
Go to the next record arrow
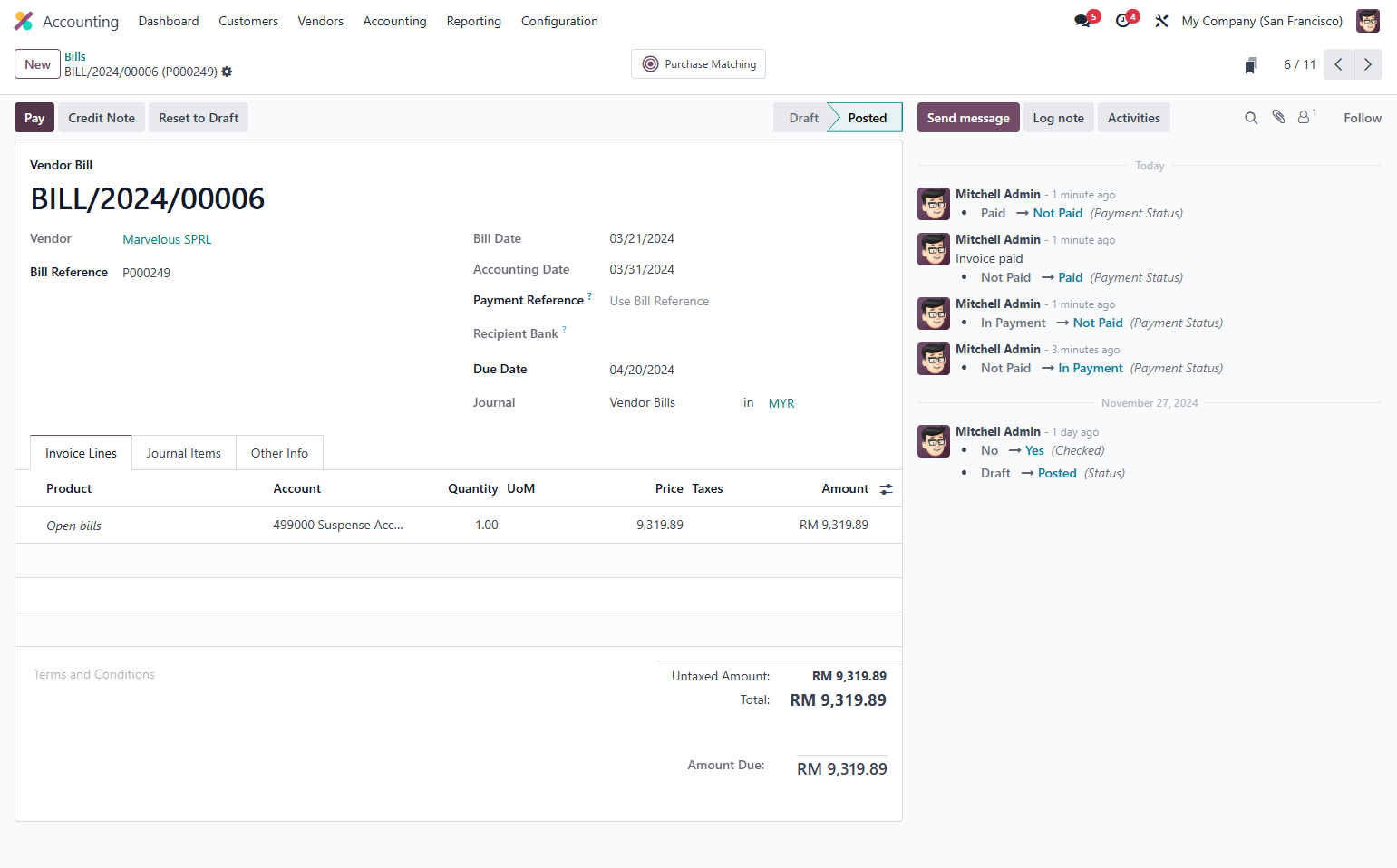(x=1368, y=64)
